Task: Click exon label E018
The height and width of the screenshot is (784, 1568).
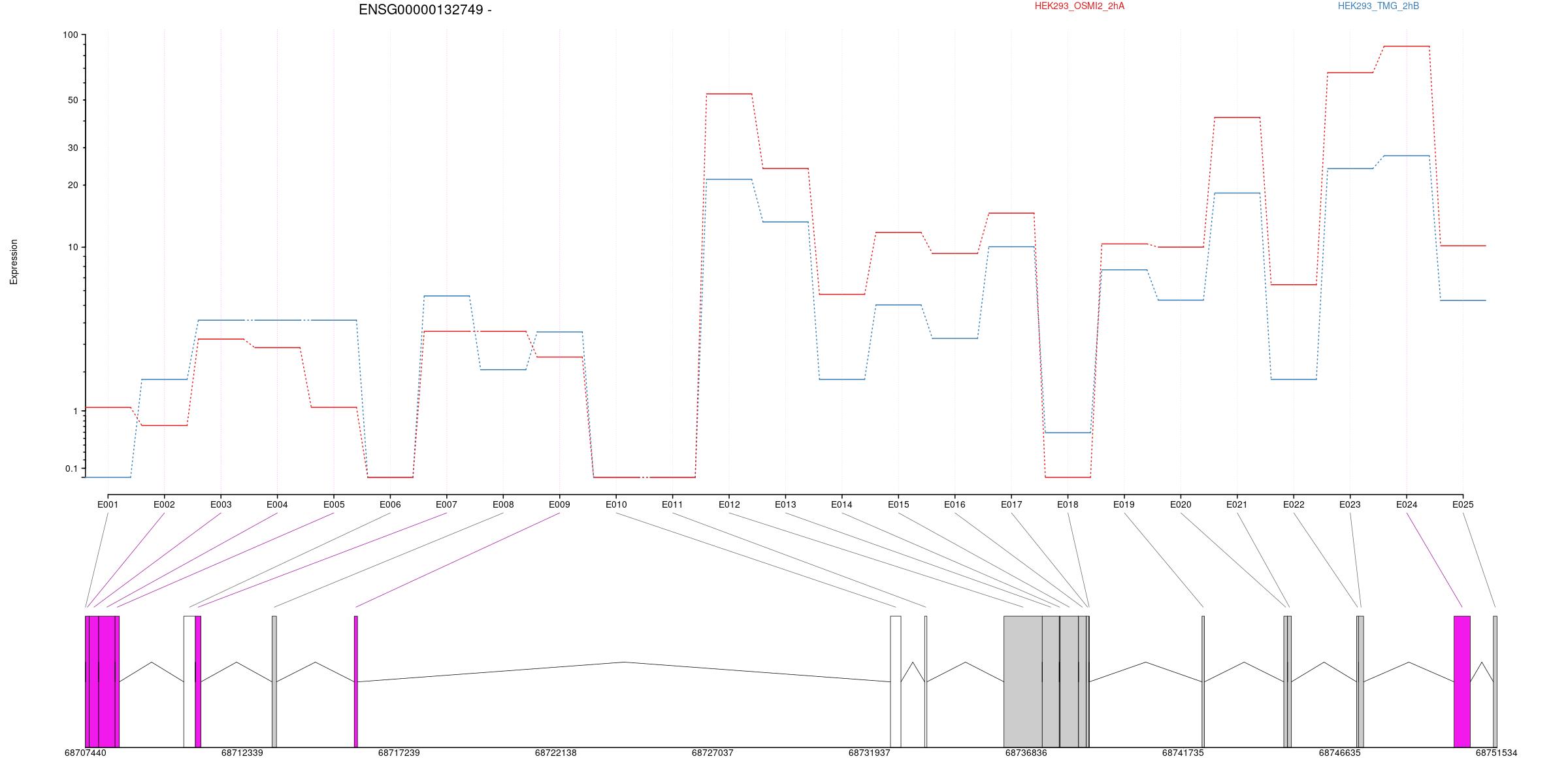Action: click(x=1068, y=504)
